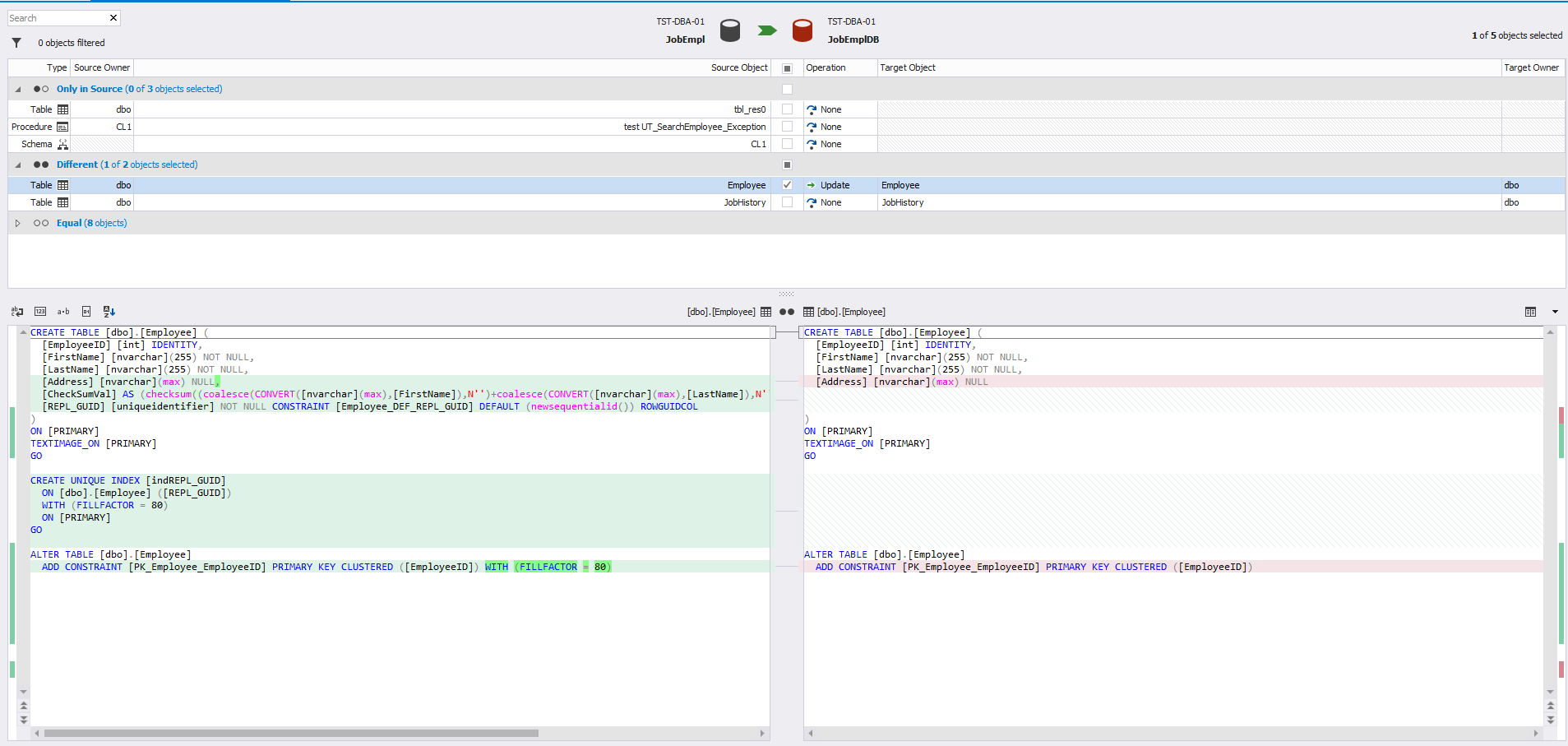
Task: Show whitespace using the a·b icon
Action: pos(63,312)
